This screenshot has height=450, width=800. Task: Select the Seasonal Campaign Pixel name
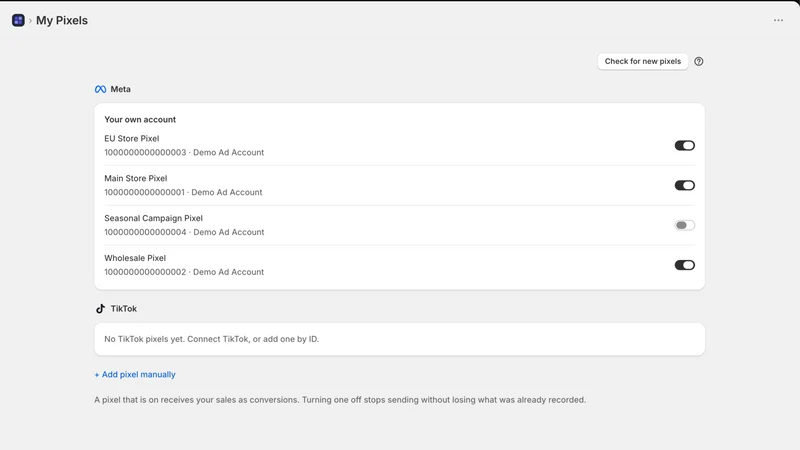(154, 218)
